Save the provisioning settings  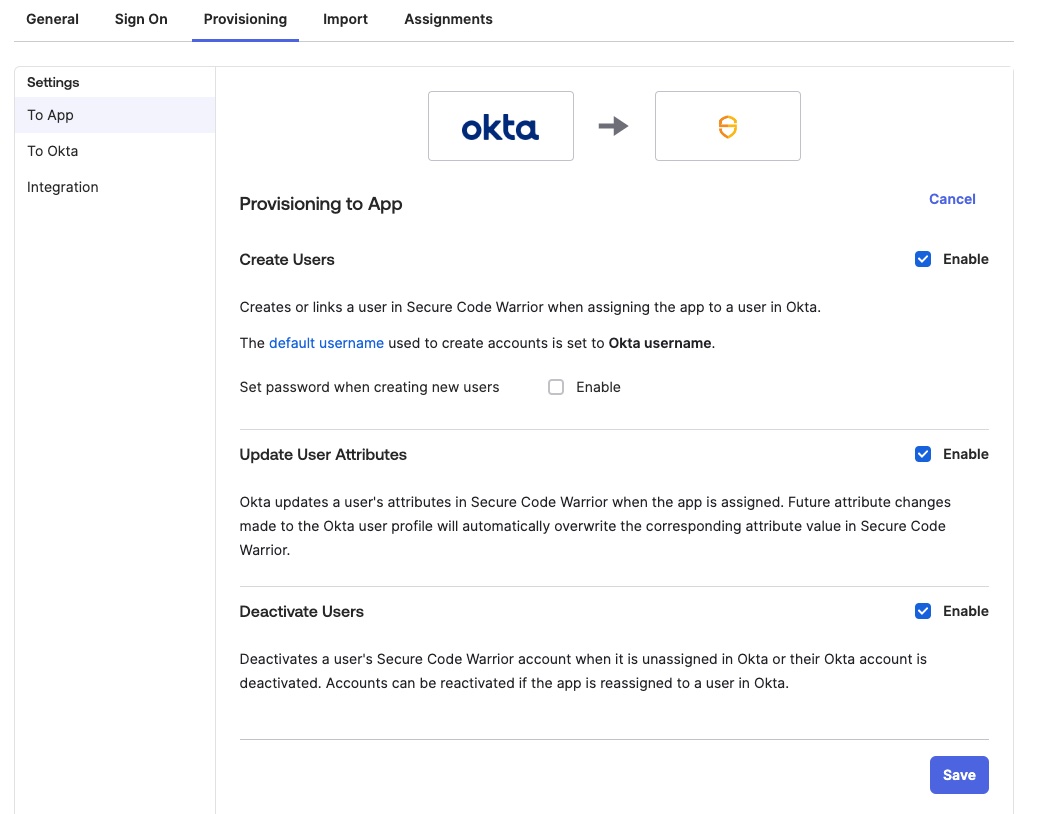(959, 775)
